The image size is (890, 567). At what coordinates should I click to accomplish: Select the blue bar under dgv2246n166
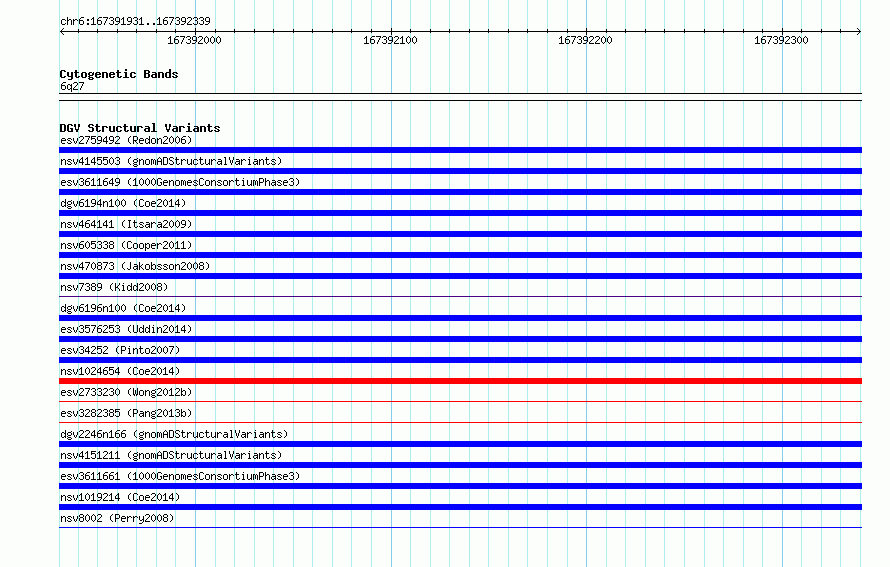[460, 444]
